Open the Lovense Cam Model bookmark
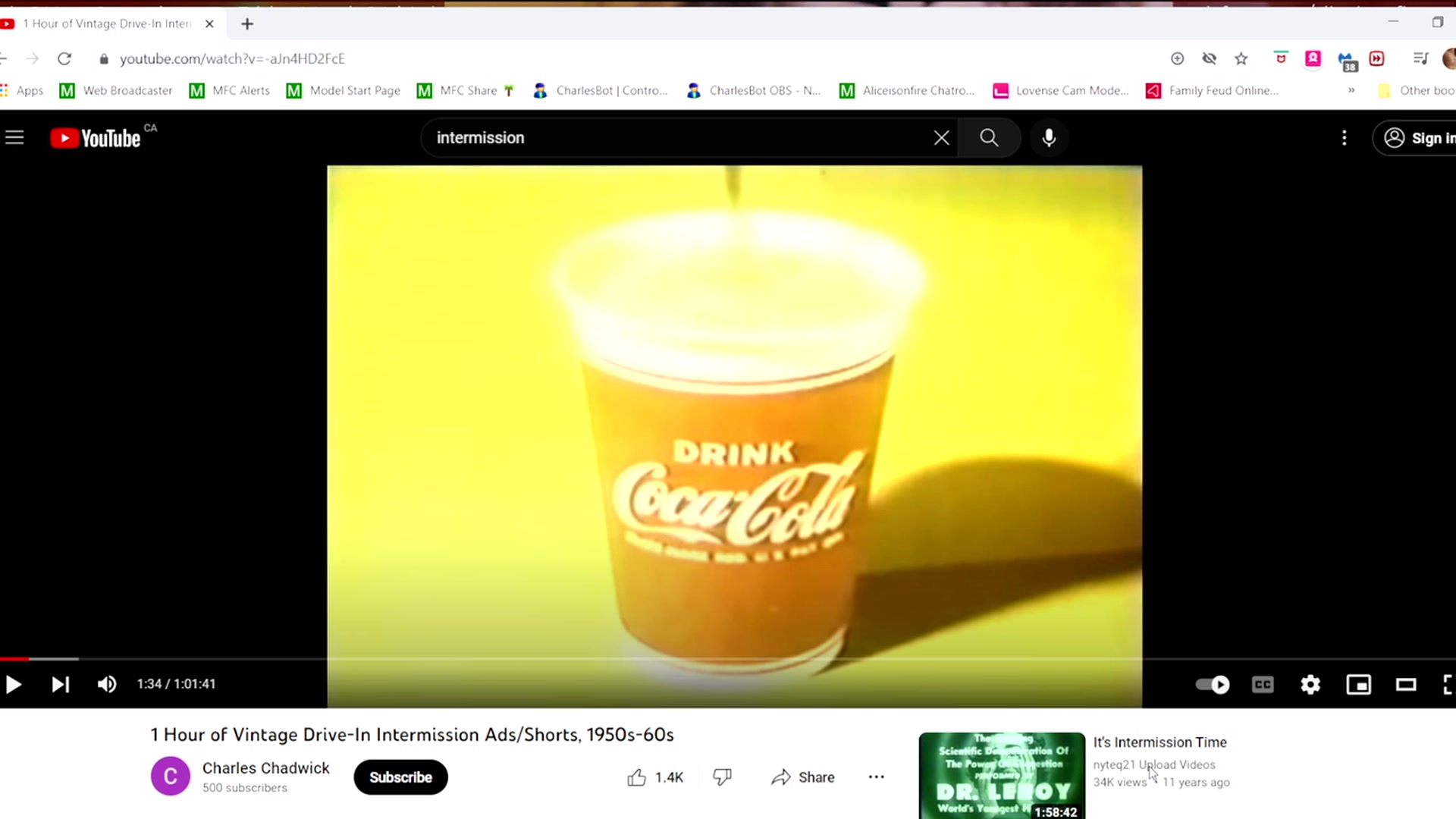This screenshot has height=819, width=1456. pos(1061,90)
